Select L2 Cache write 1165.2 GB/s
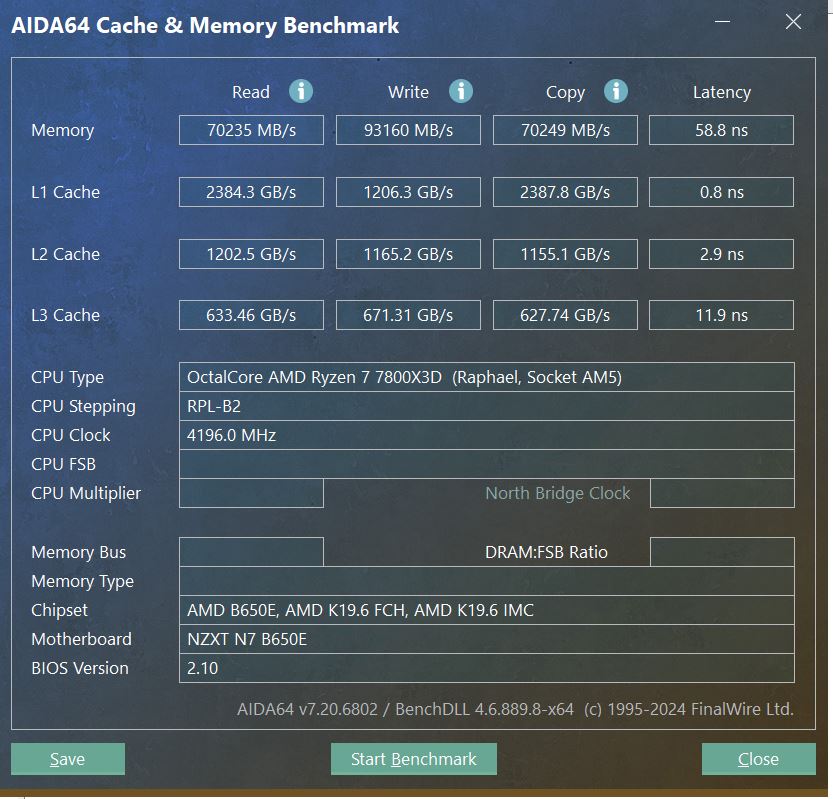The image size is (833, 799). [x=408, y=254]
